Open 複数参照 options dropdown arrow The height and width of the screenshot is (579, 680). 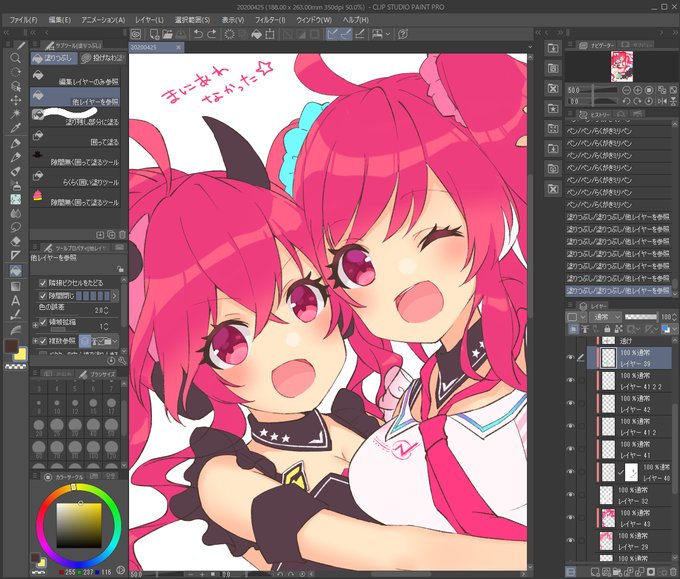115,341
